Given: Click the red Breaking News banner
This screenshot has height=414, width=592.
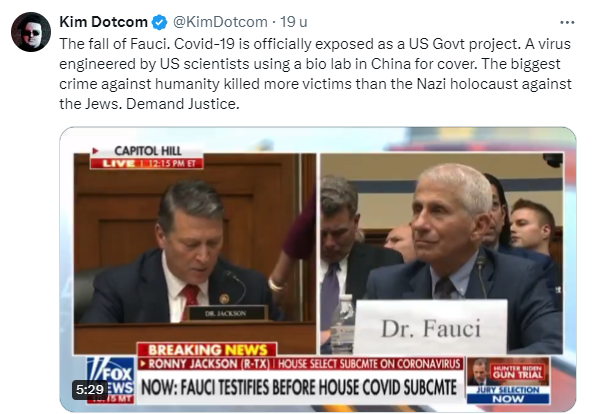Looking at the screenshot, I should (x=207, y=349).
